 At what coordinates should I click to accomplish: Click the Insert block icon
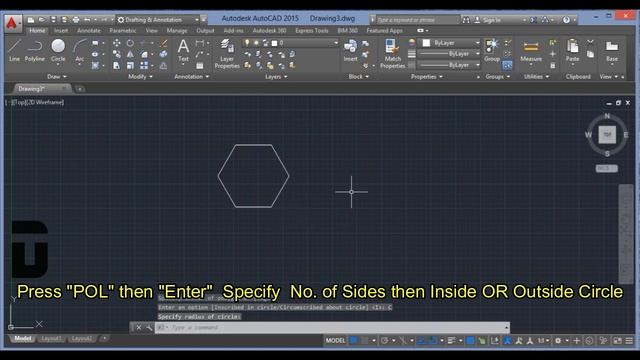point(350,50)
